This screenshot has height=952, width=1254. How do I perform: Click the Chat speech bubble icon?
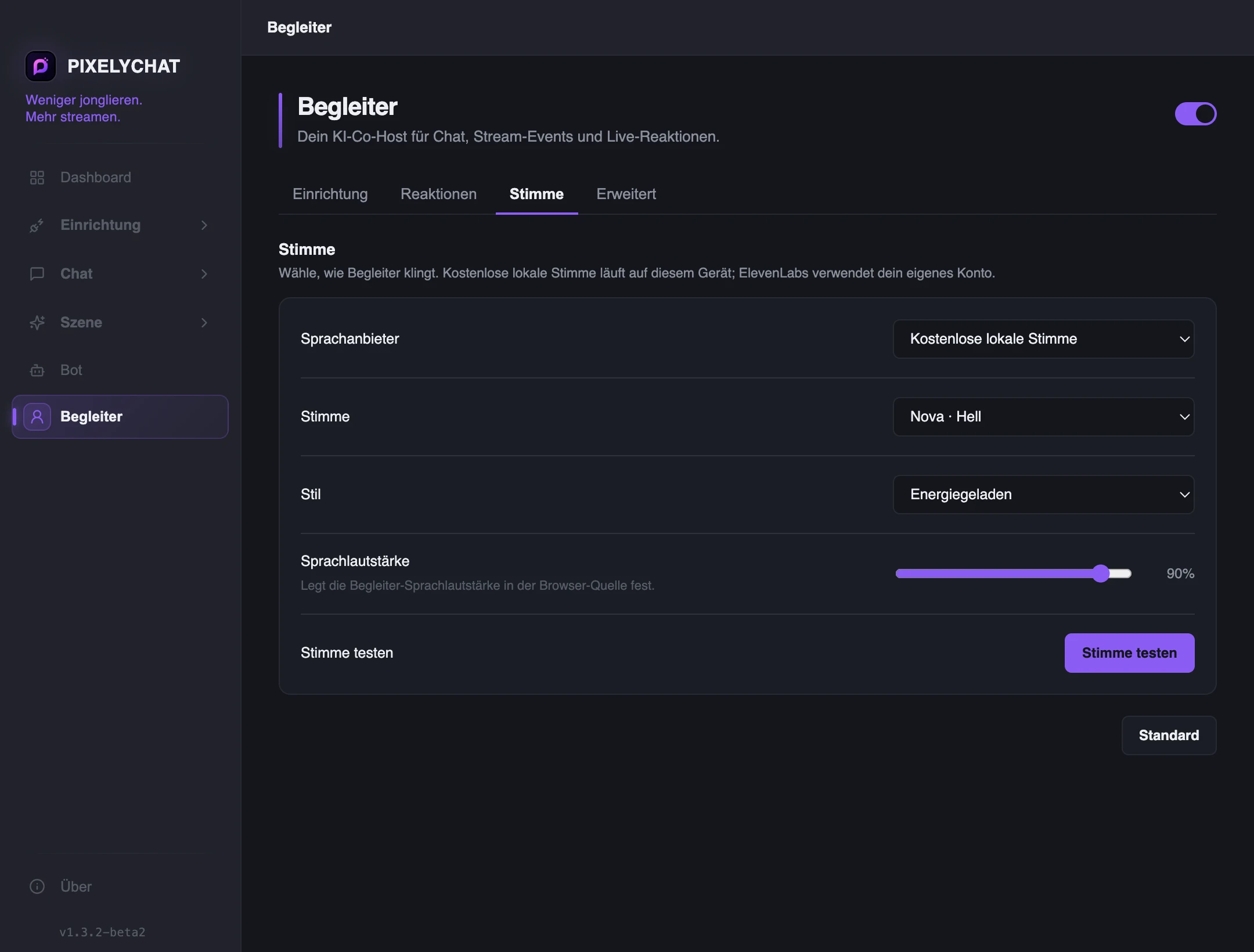coord(37,274)
